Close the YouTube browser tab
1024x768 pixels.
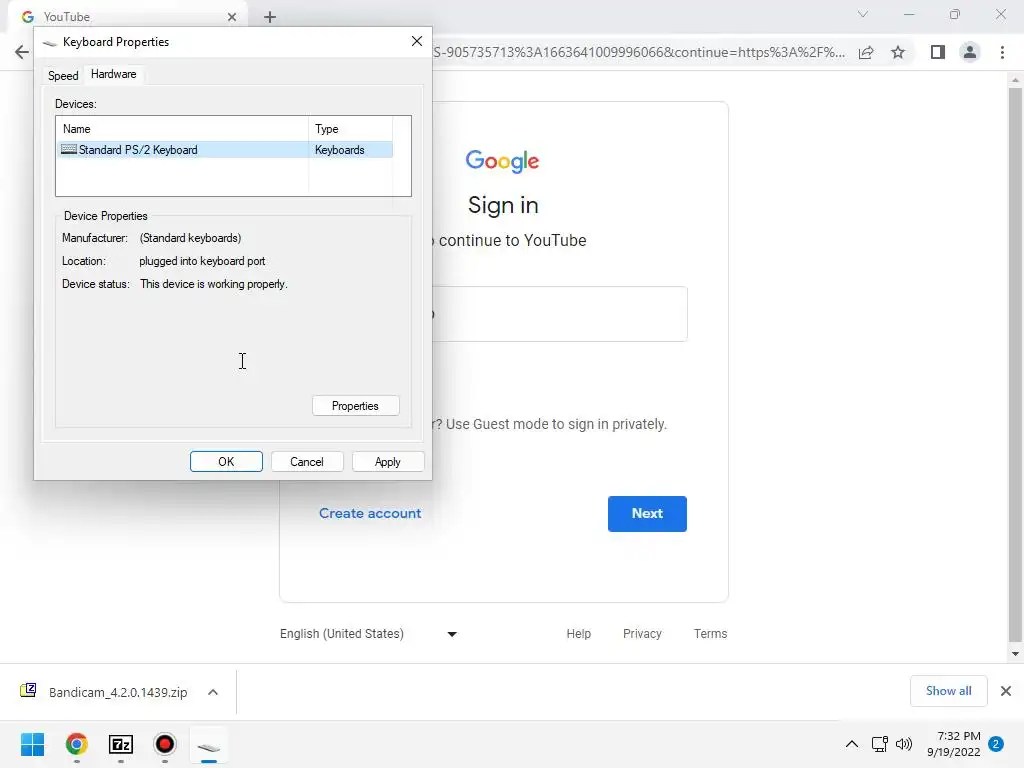tap(232, 17)
